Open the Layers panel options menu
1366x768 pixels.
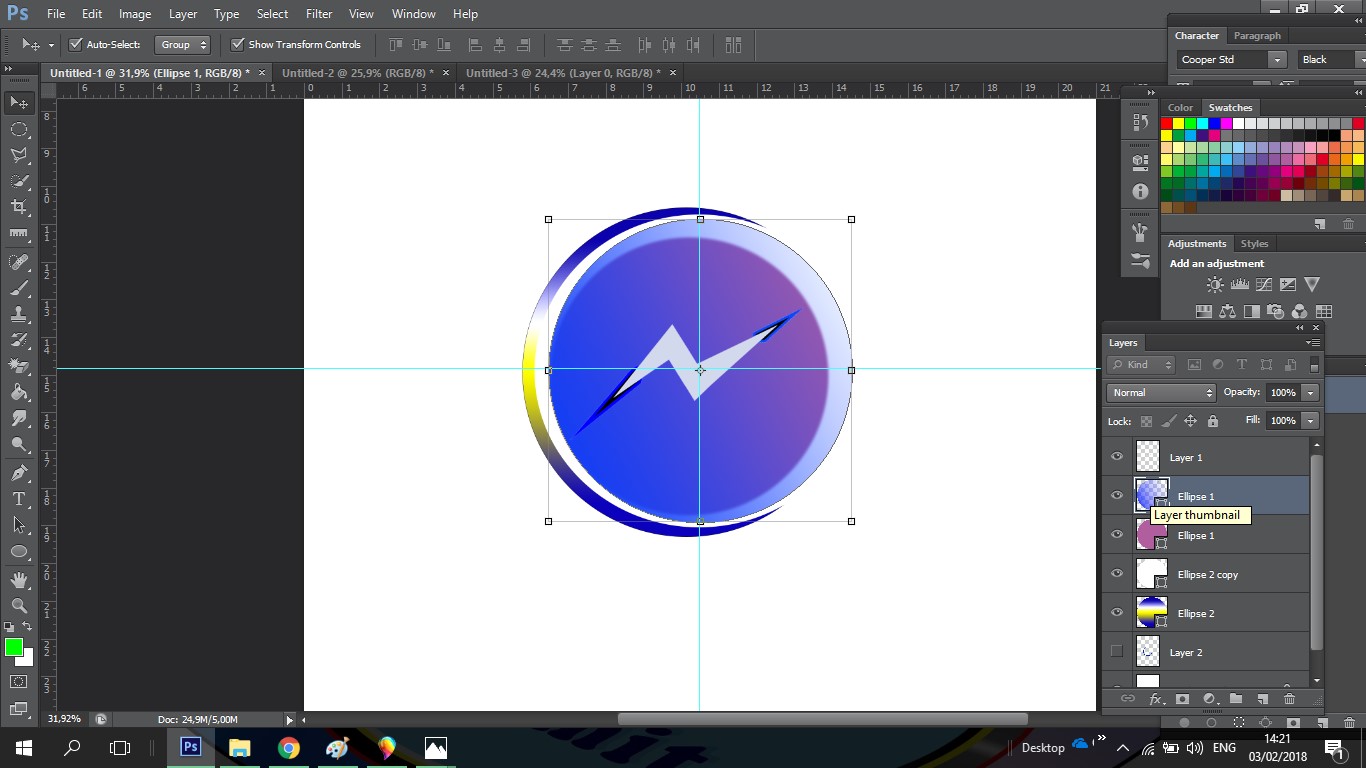(1313, 343)
